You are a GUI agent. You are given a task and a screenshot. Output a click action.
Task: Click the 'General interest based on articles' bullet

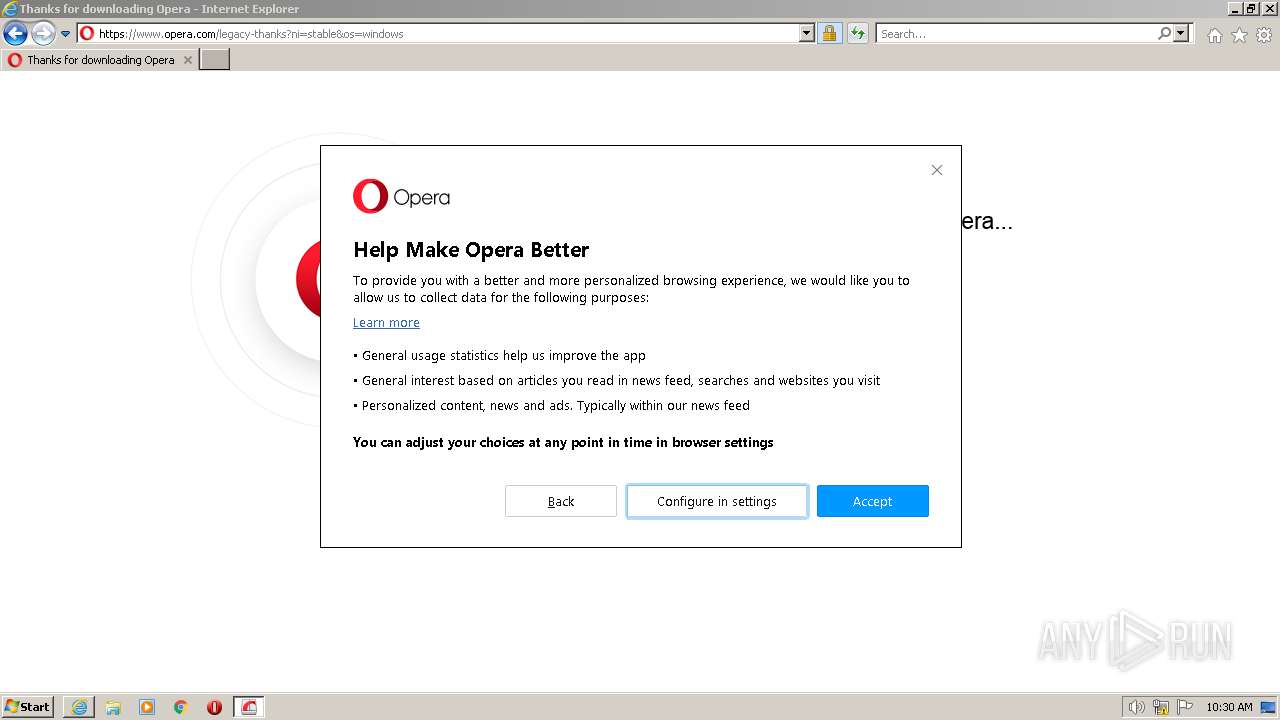617,380
